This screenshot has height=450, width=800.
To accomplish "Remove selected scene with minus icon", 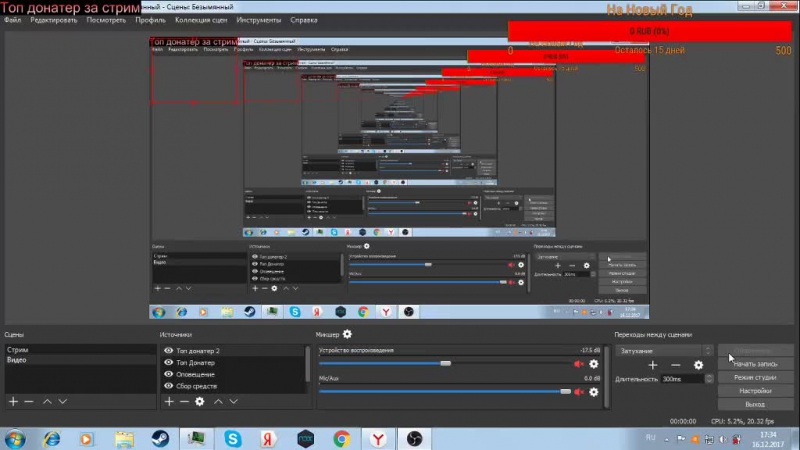I will pyautogui.click(x=29, y=402).
